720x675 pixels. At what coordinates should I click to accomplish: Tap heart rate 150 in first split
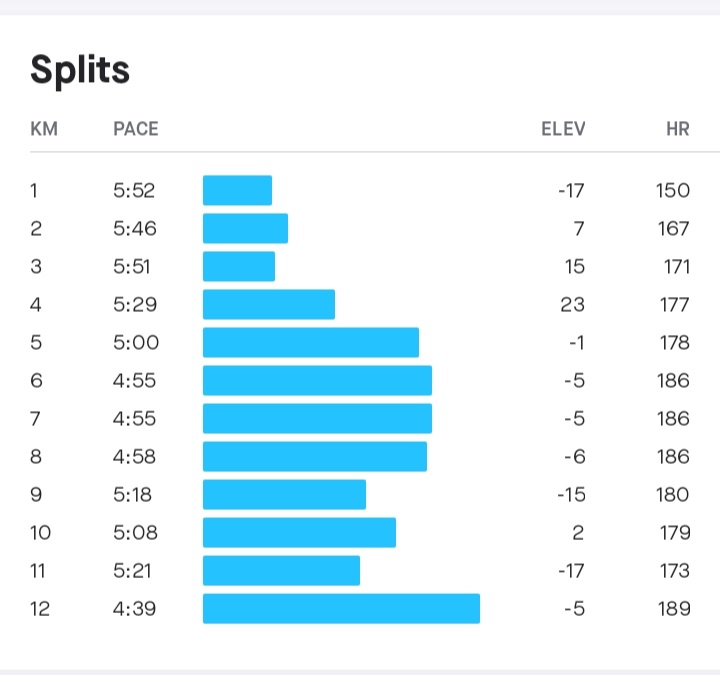coord(673,190)
